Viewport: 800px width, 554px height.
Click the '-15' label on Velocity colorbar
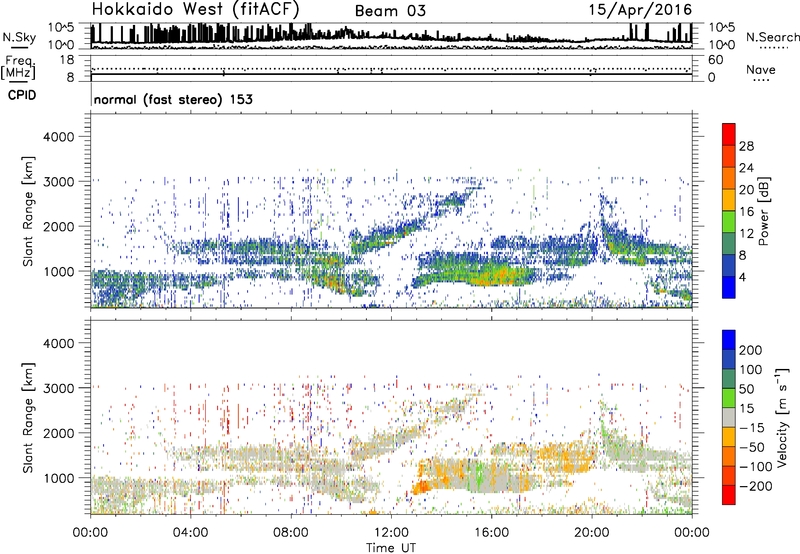click(751, 427)
